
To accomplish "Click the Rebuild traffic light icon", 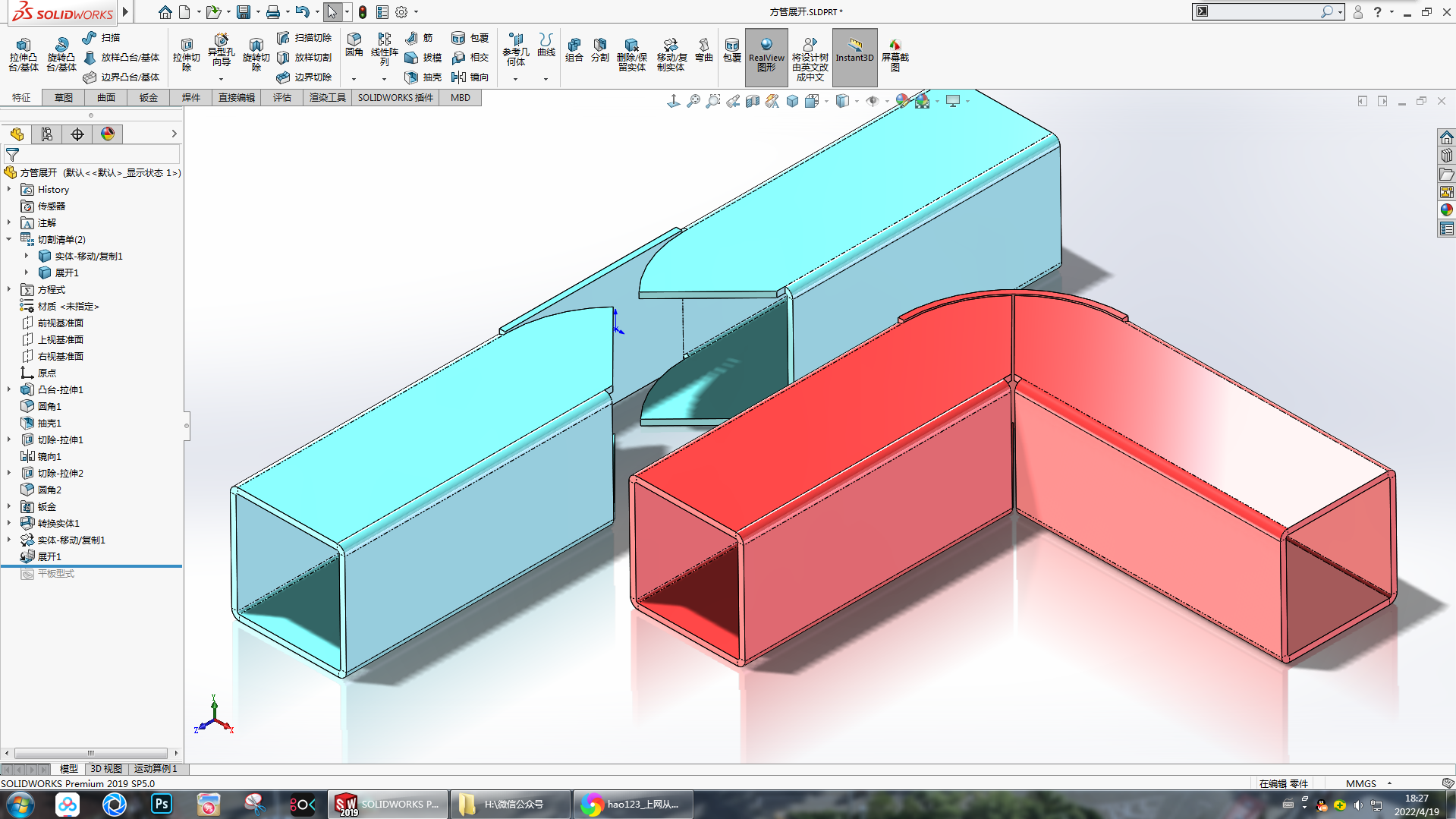I will click(x=363, y=12).
